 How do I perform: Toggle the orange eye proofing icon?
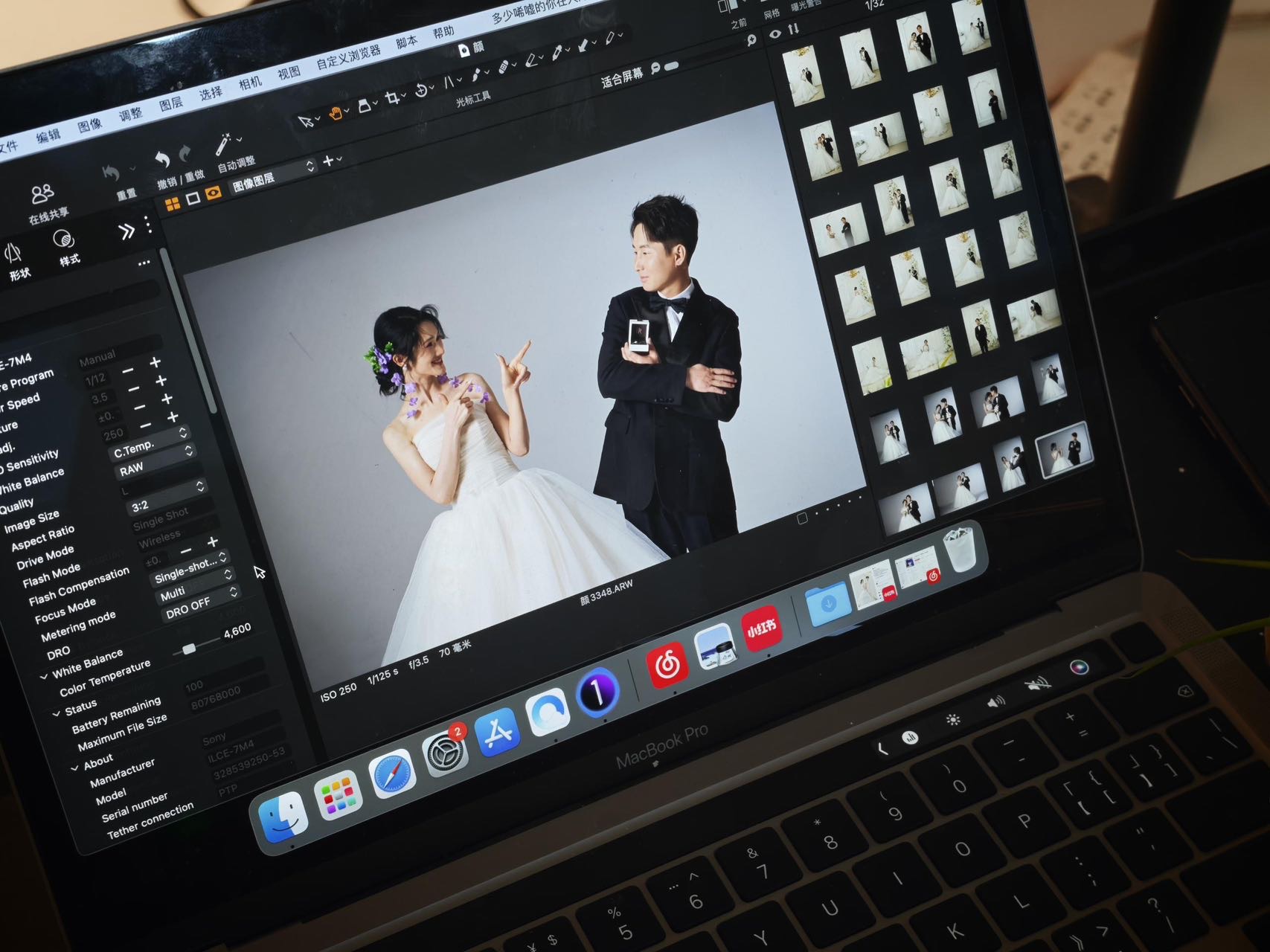click(214, 193)
